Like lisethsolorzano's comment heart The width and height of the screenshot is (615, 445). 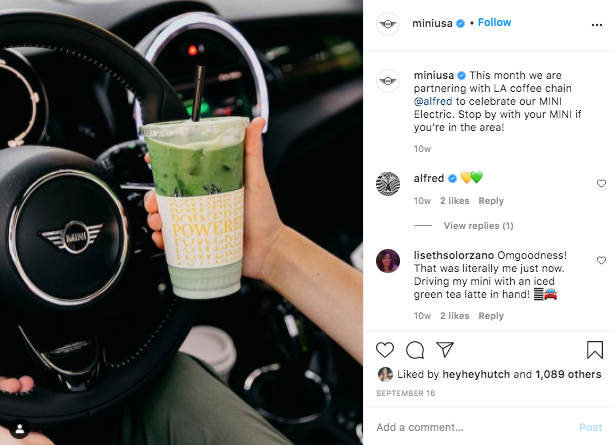coord(601,260)
